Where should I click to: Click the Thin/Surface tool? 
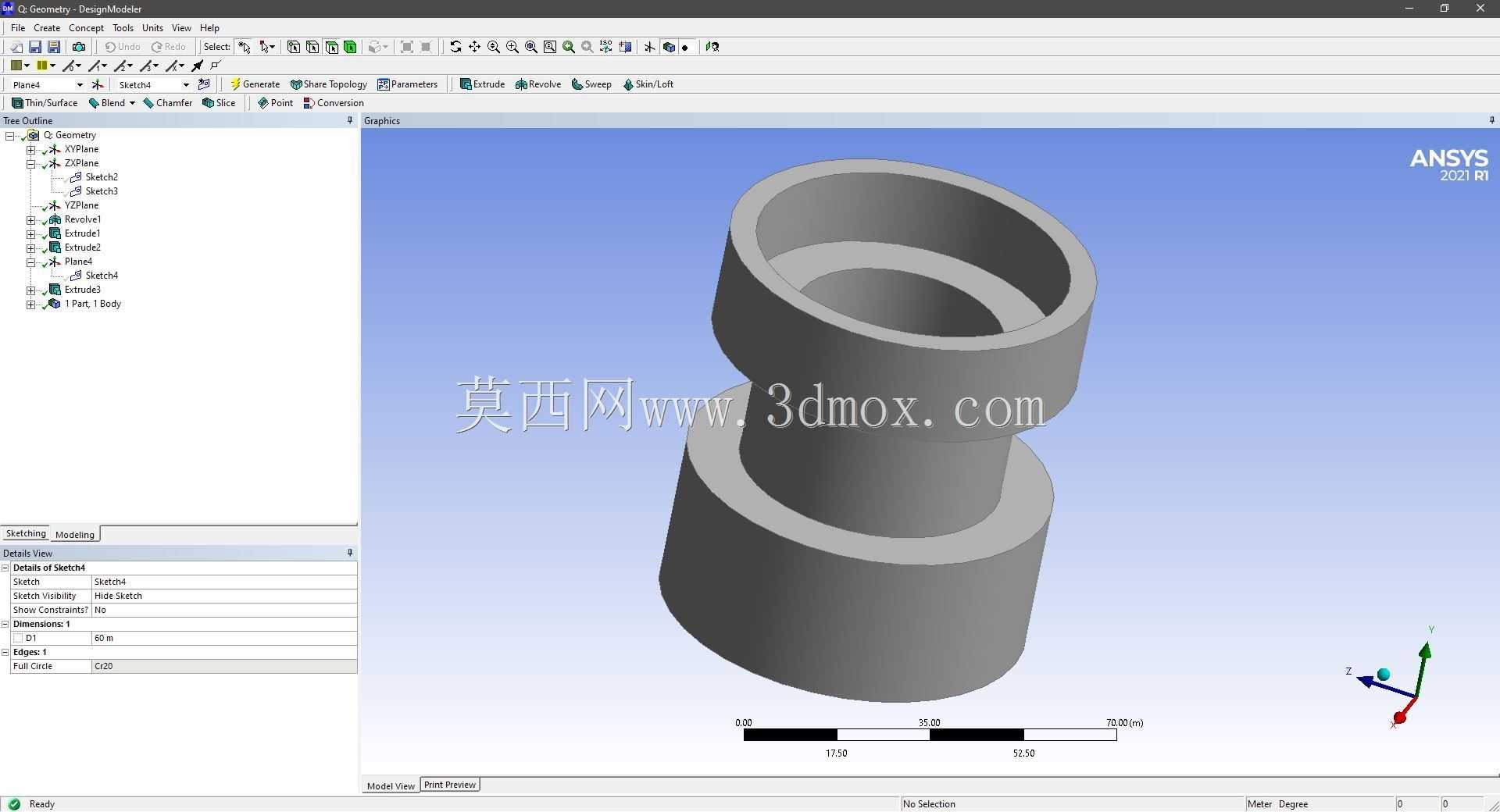point(45,103)
